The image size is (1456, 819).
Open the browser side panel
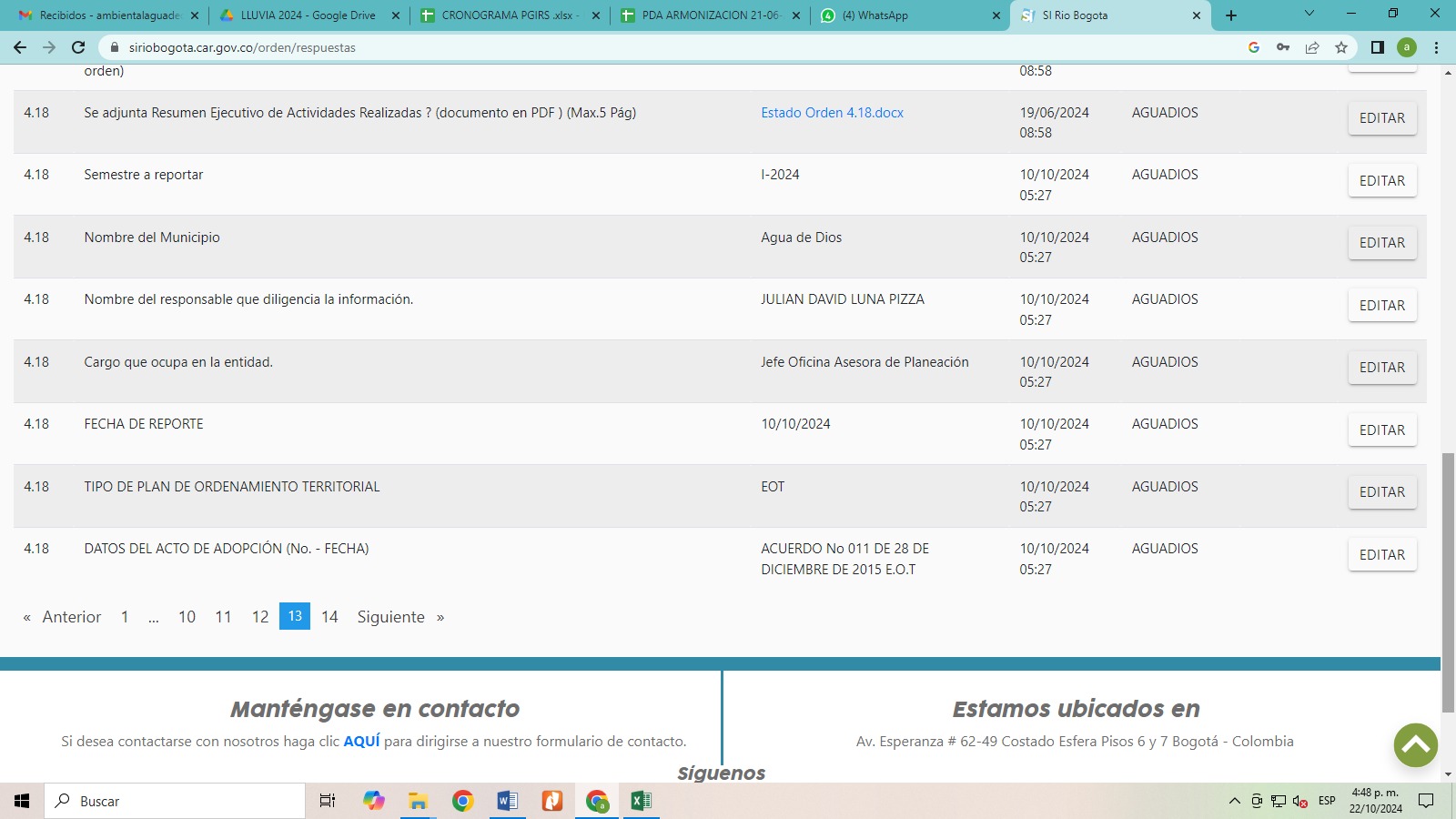coord(1377,47)
